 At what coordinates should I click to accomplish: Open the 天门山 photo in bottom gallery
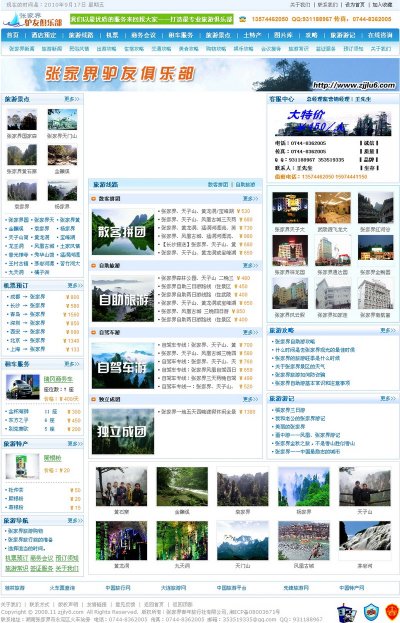click(243, 541)
